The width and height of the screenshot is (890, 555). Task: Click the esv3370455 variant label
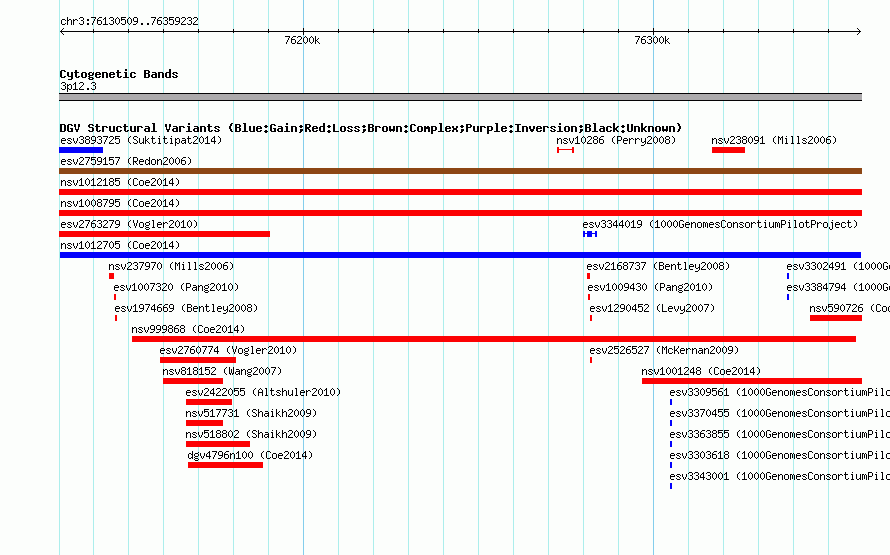tap(779, 413)
